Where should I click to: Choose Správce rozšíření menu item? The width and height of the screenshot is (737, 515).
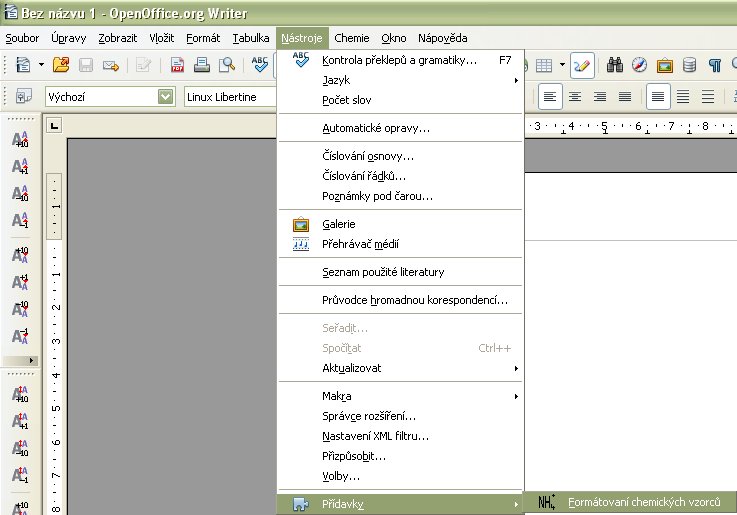click(x=400, y=416)
